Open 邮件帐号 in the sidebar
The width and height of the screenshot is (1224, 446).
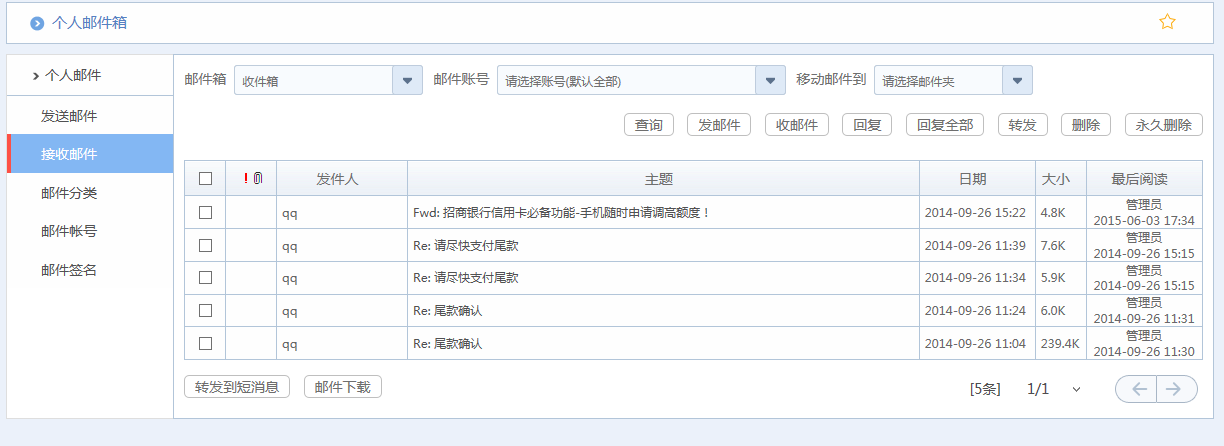click(x=90, y=231)
